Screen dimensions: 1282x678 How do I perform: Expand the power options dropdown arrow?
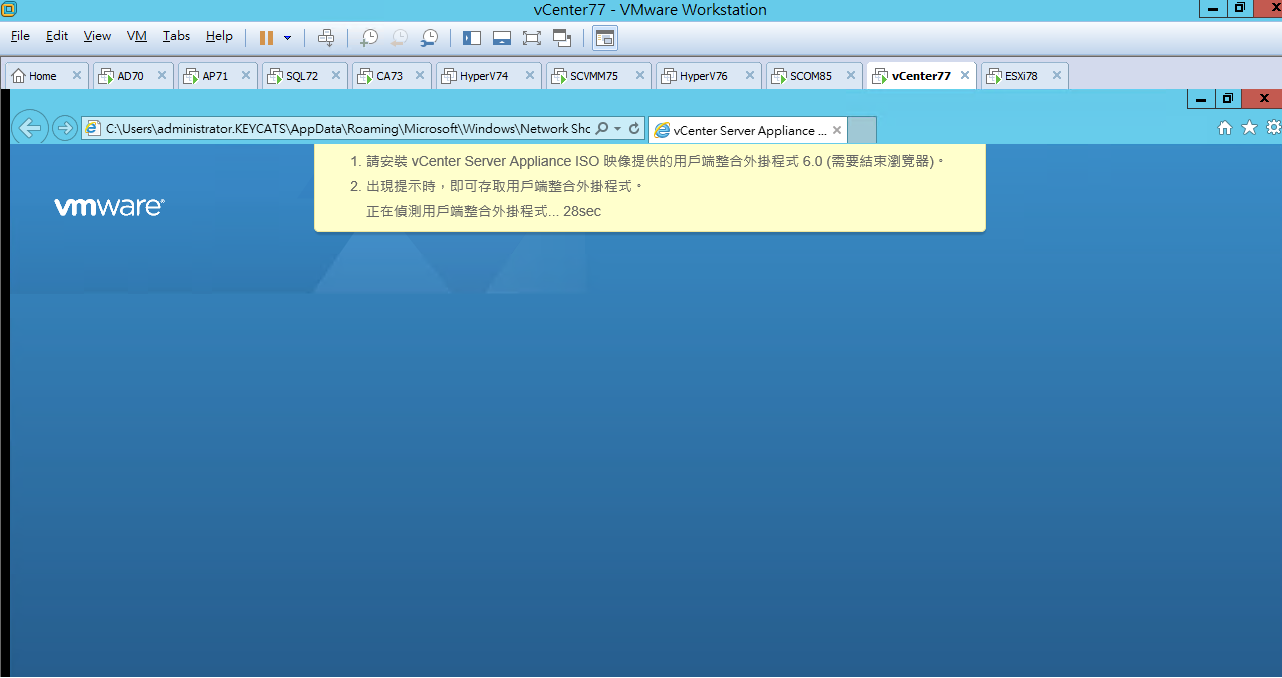[287, 38]
